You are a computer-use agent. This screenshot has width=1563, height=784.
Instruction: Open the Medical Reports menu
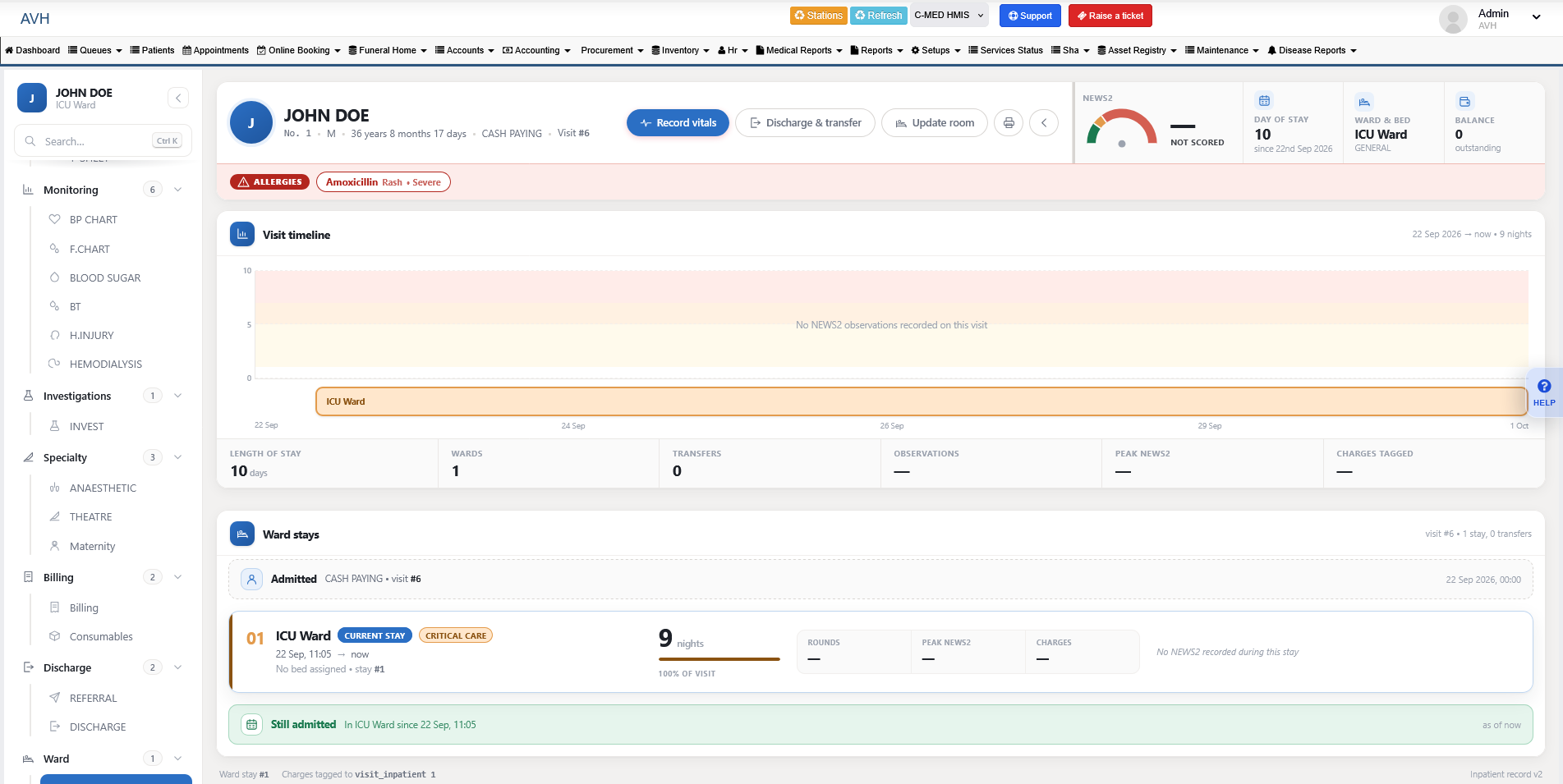(798, 50)
